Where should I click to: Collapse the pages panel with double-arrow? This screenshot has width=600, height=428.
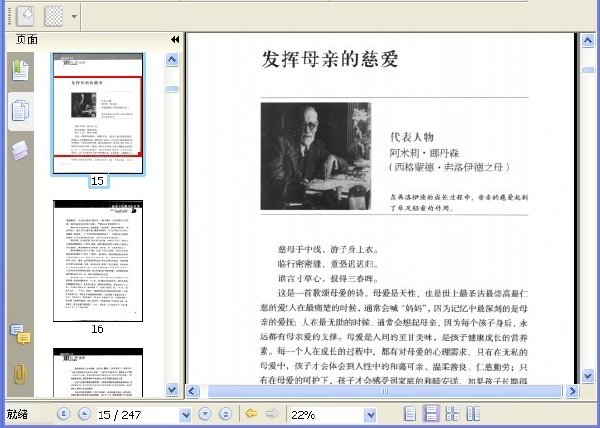click(x=175, y=39)
